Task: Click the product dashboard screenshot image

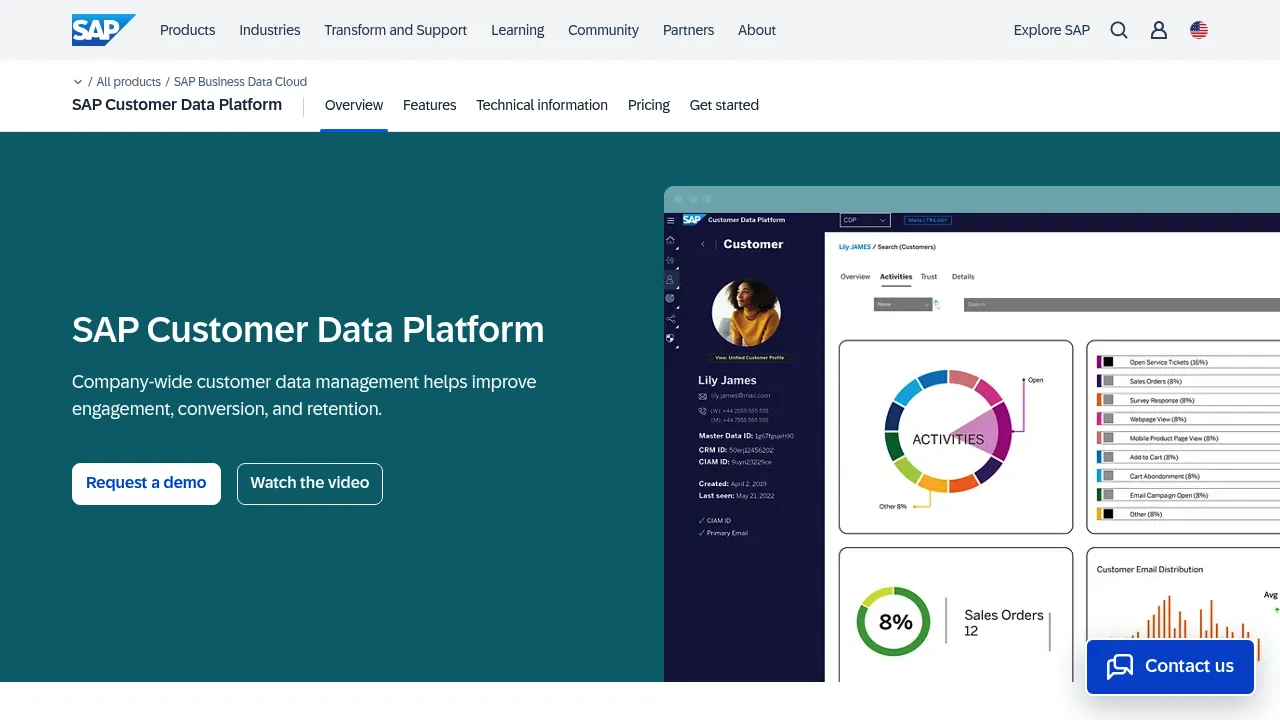Action: pyautogui.click(x=972, y=434)
